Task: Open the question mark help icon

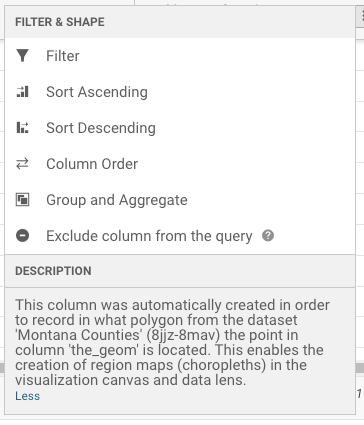Action: point(268,236)
